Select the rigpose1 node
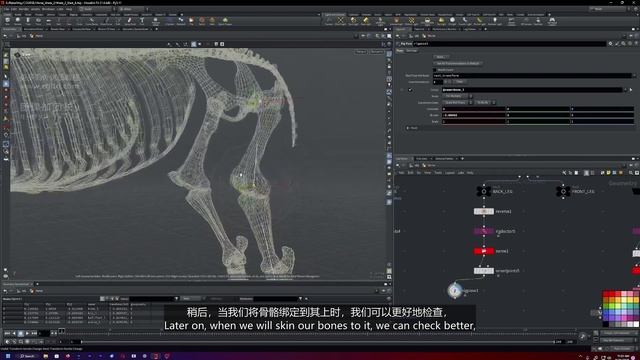640x360 pixels. pos(455,291)
